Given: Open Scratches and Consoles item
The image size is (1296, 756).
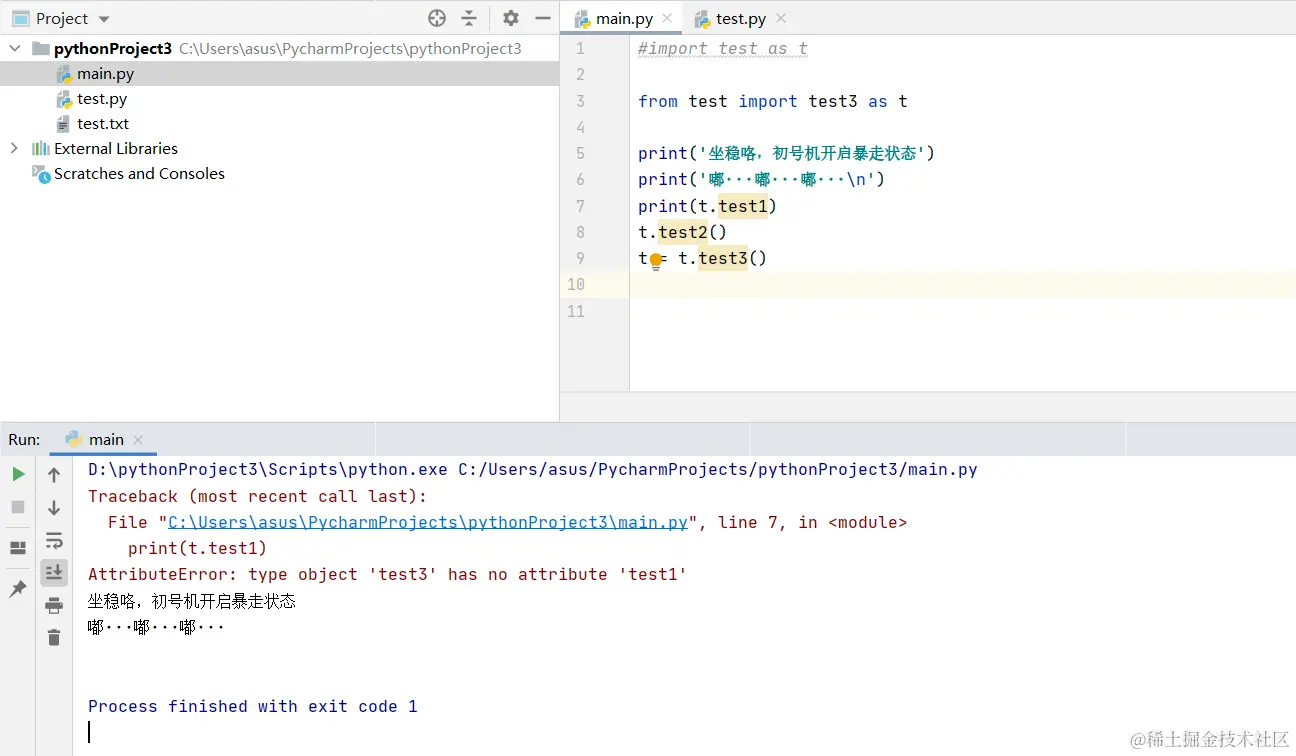Looking at the screenshot, I should click(139, 173).
